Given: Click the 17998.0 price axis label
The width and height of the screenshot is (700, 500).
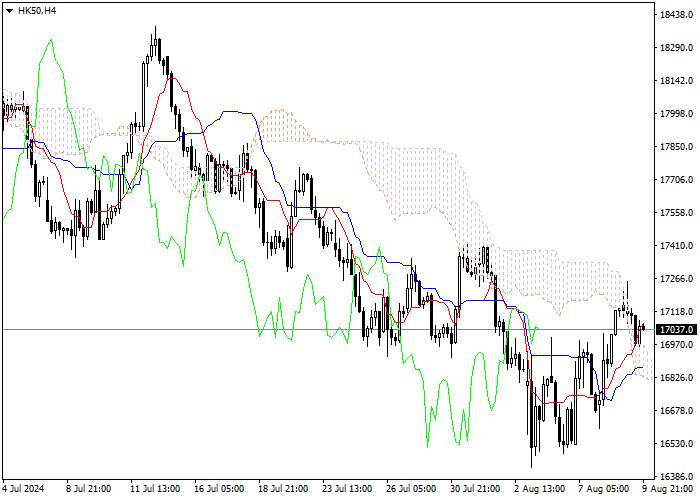Looking at the screenshot, I should (x=676, y=114).
